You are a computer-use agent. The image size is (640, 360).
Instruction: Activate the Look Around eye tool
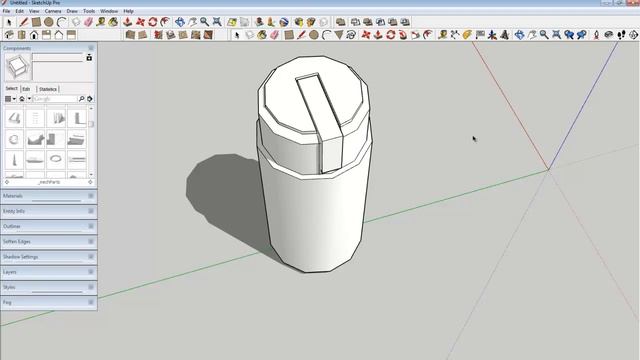609,35
